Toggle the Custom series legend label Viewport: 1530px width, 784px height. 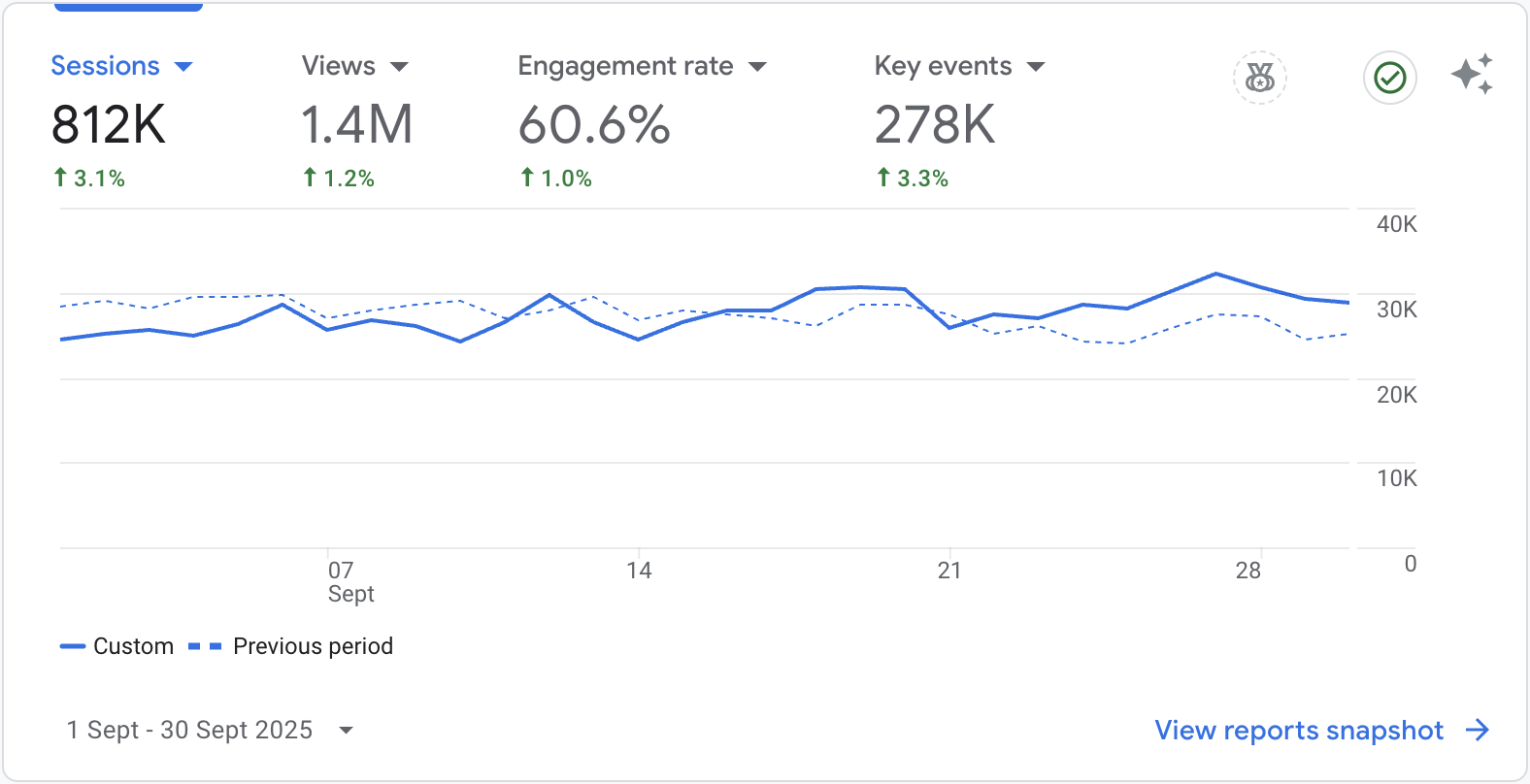[x=133, y=646]
